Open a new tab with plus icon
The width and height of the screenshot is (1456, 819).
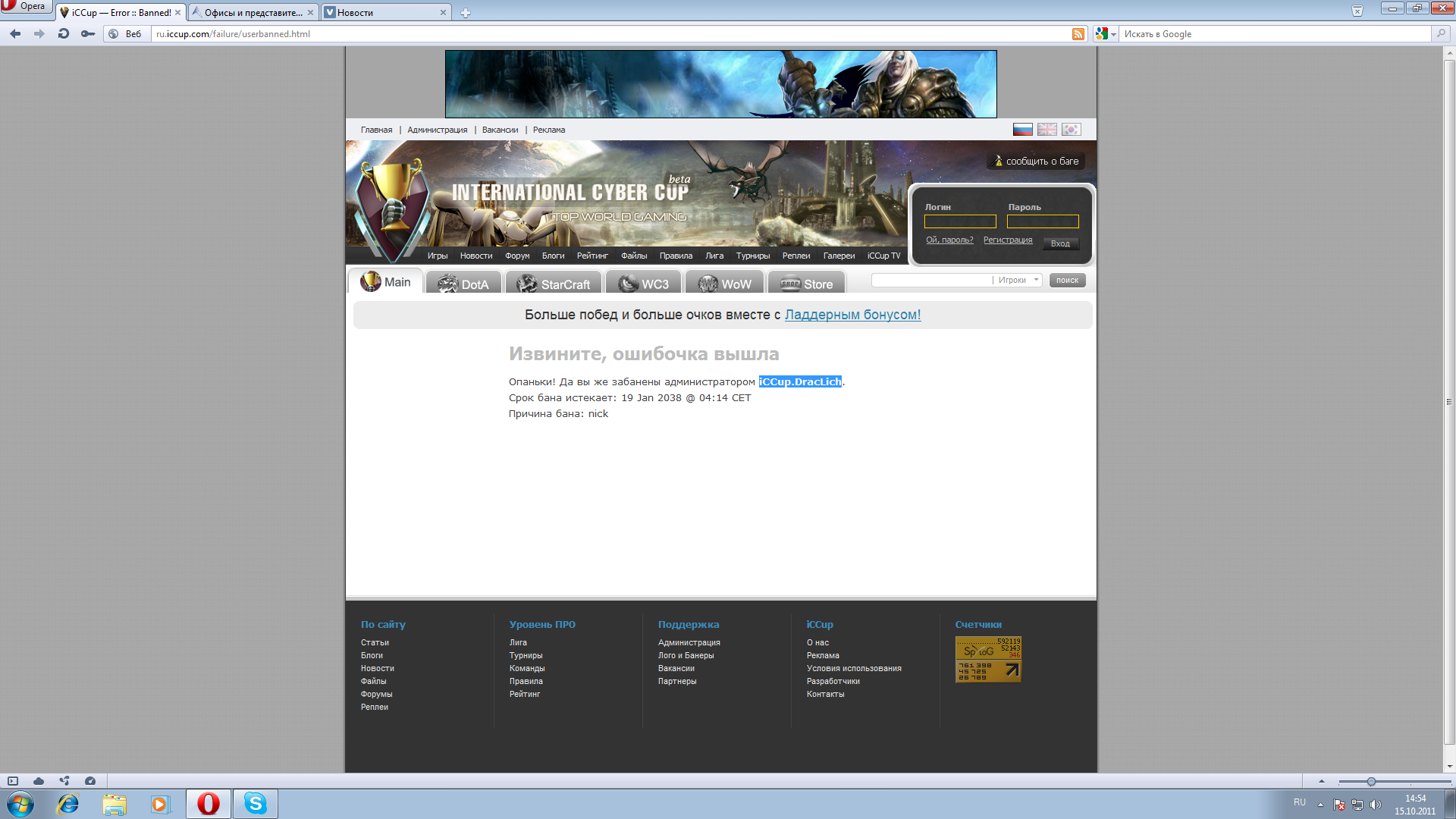tap(466, 13)
